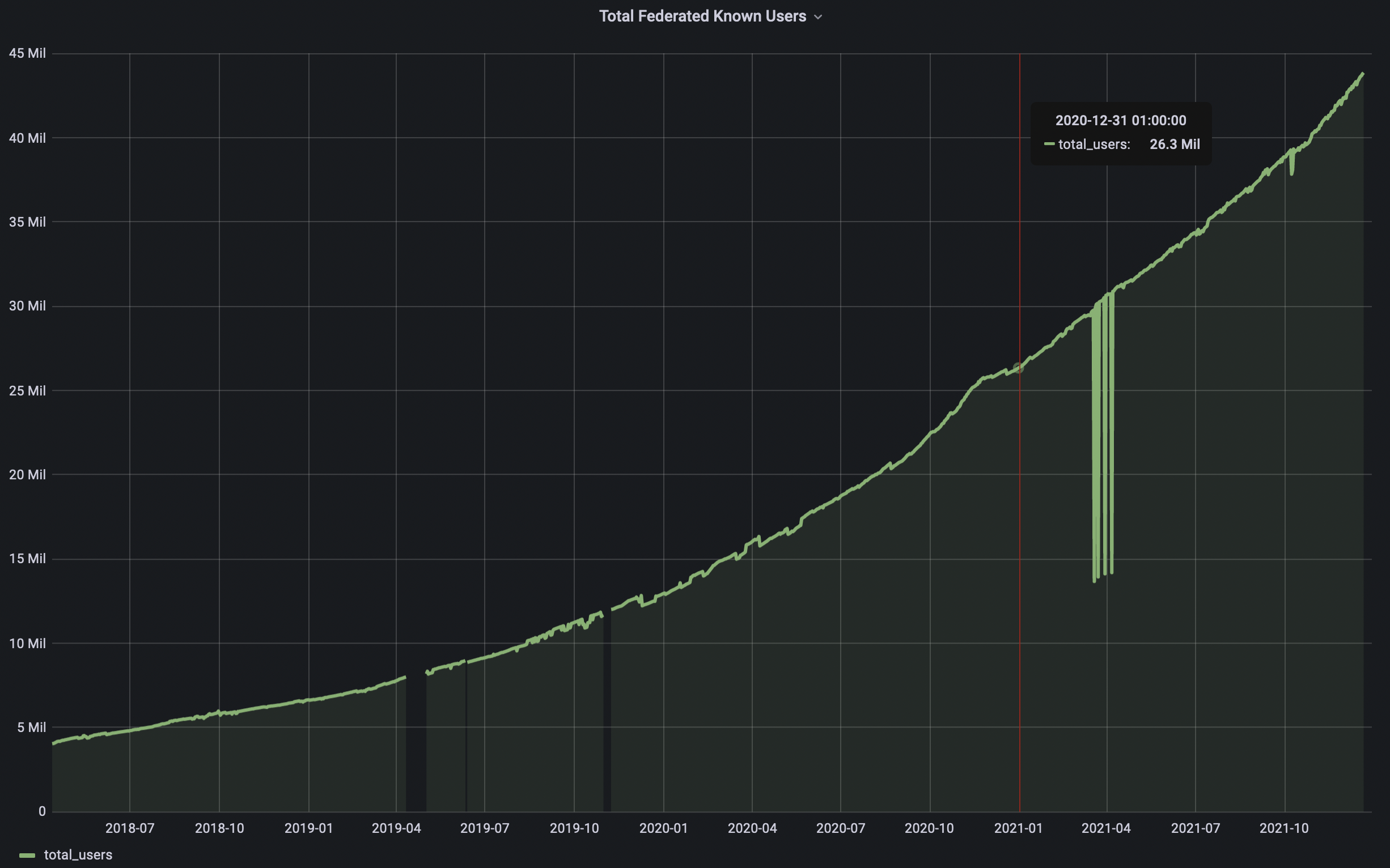Click the 15 Mil y-axis label
This screenshot has width=1390, height=868.
tap(27, 559)
